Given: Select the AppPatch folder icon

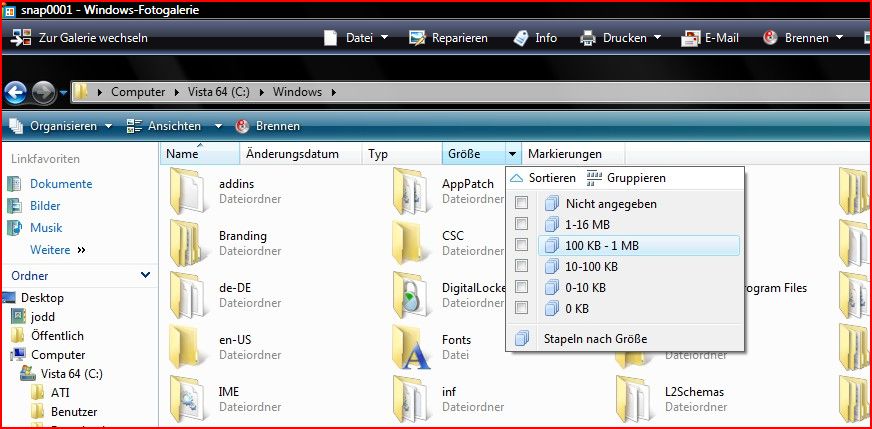Looking at the screenshot, I should 410,191.
